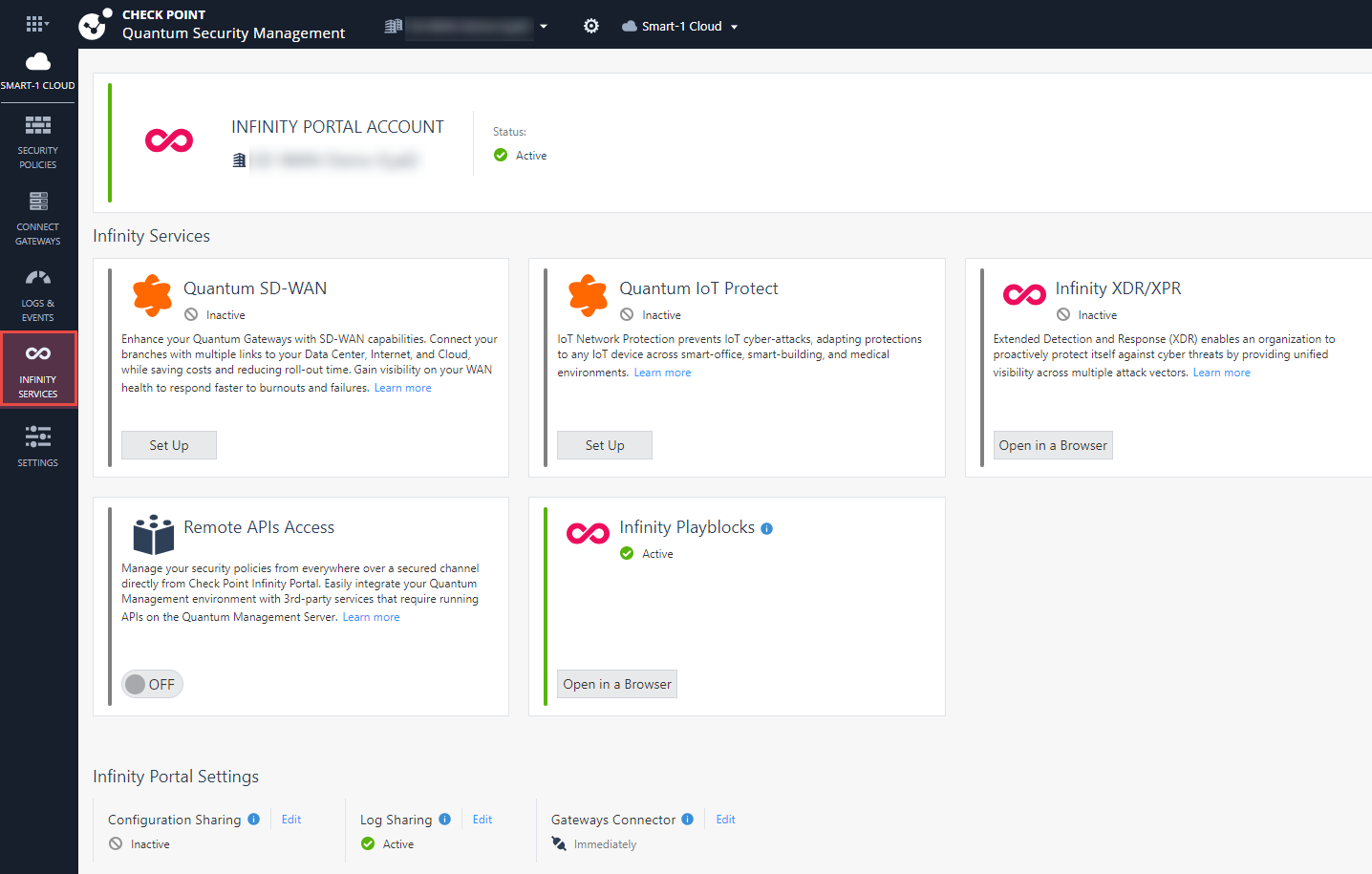Open Connect Gateways in the sidebar
Viewport: 1372px width, 874px height.
click(38, 219)
